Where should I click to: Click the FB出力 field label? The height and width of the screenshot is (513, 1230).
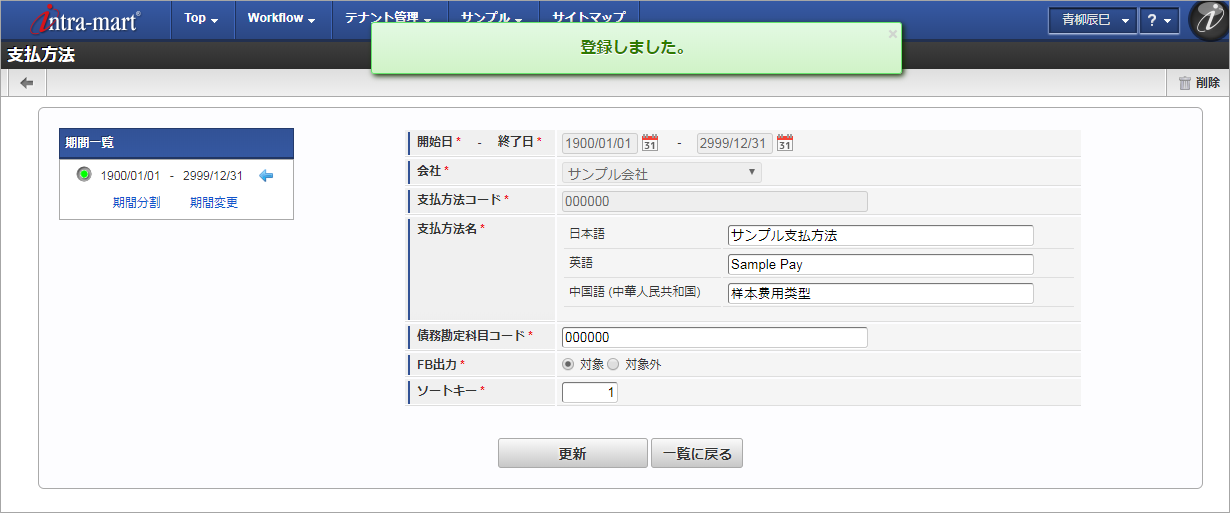(437, 364)
